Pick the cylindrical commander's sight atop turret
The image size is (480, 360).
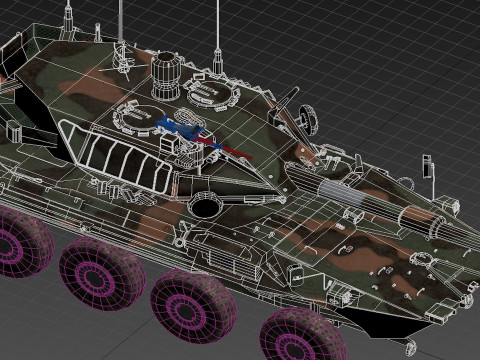point(166,75)
